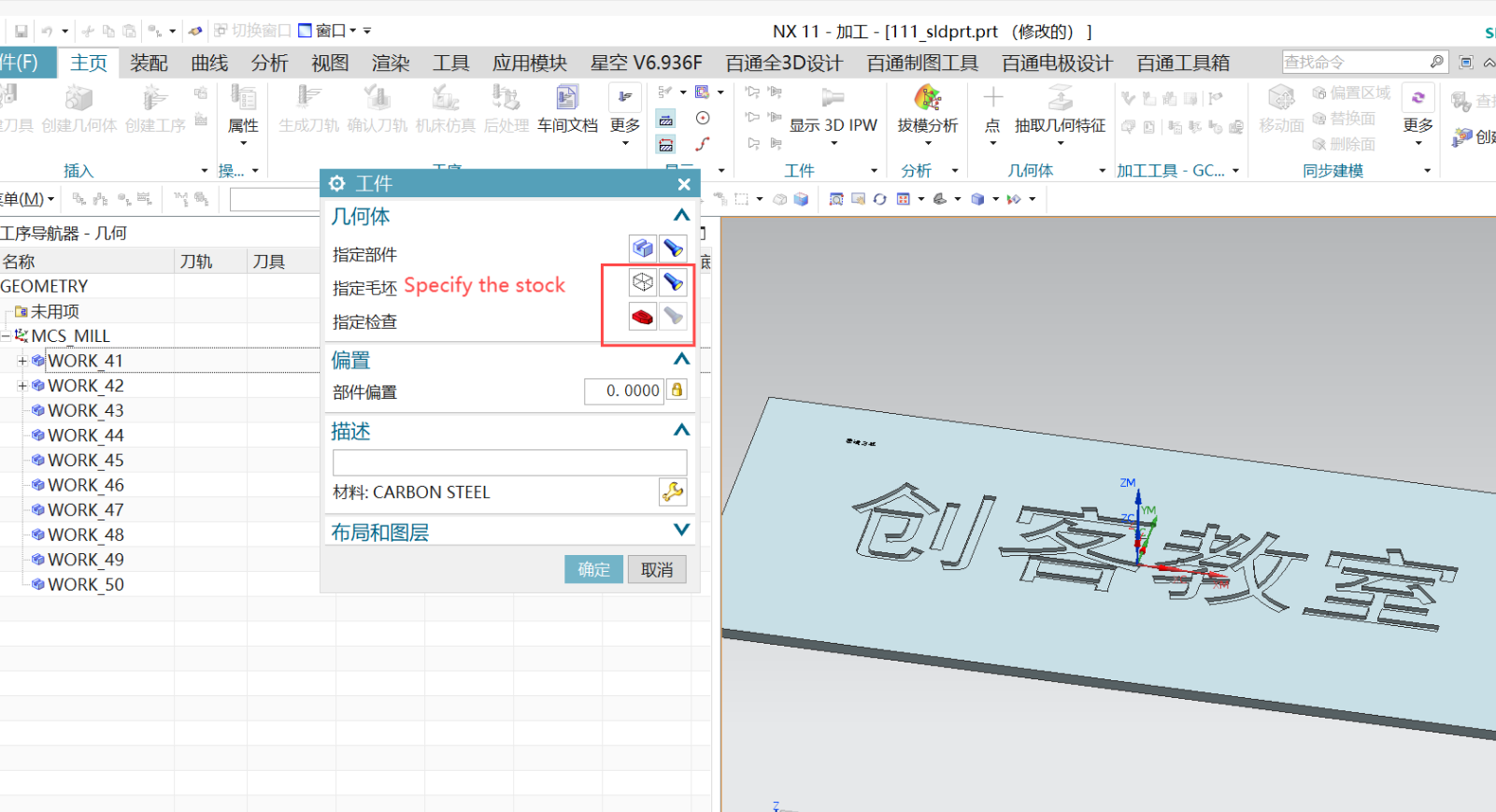Open the 百通电极设计 ribbon tab

point(1057,63)
